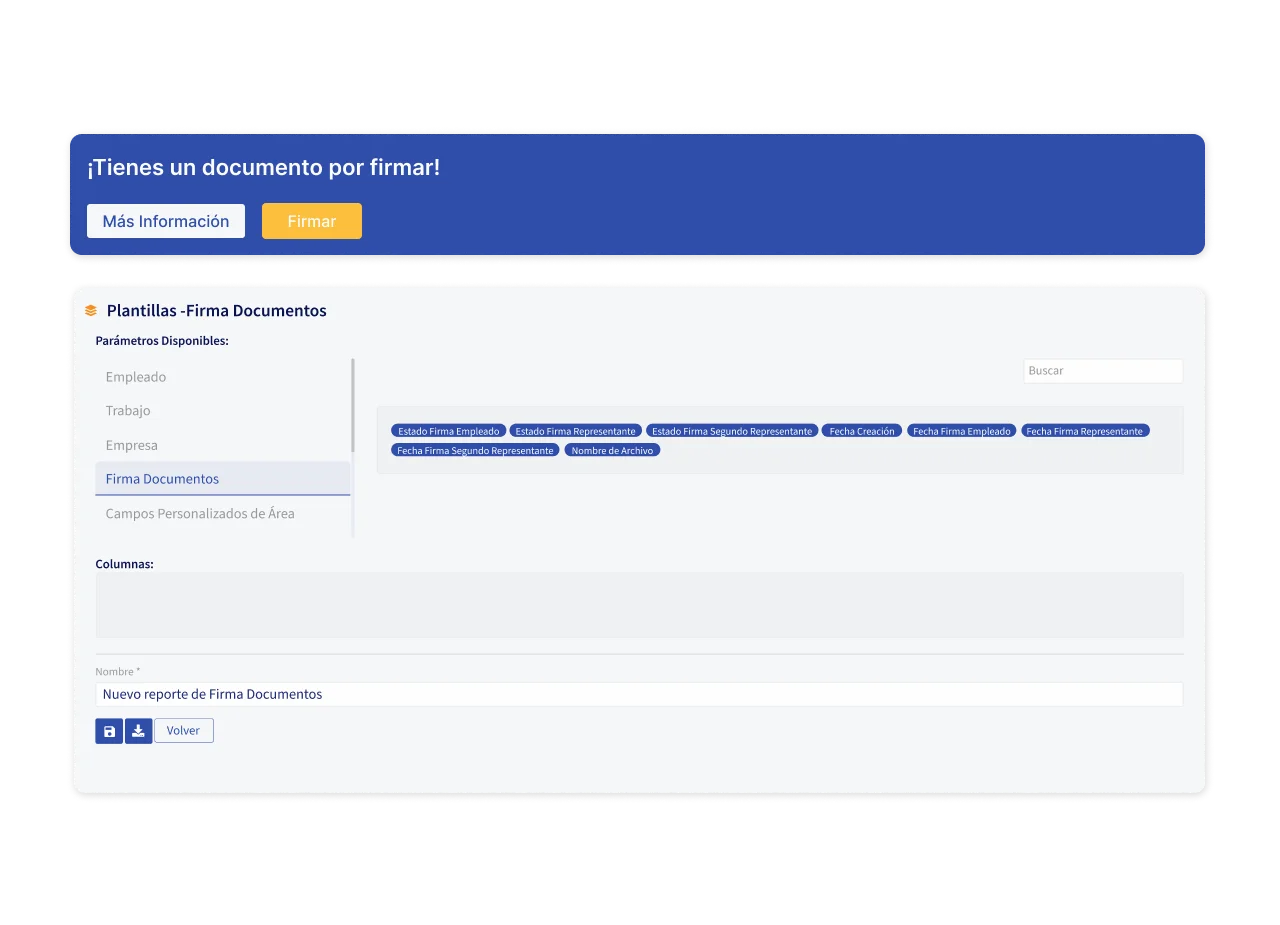
Task: Click the Buscar search field
Action: [x=1103, y=371]
